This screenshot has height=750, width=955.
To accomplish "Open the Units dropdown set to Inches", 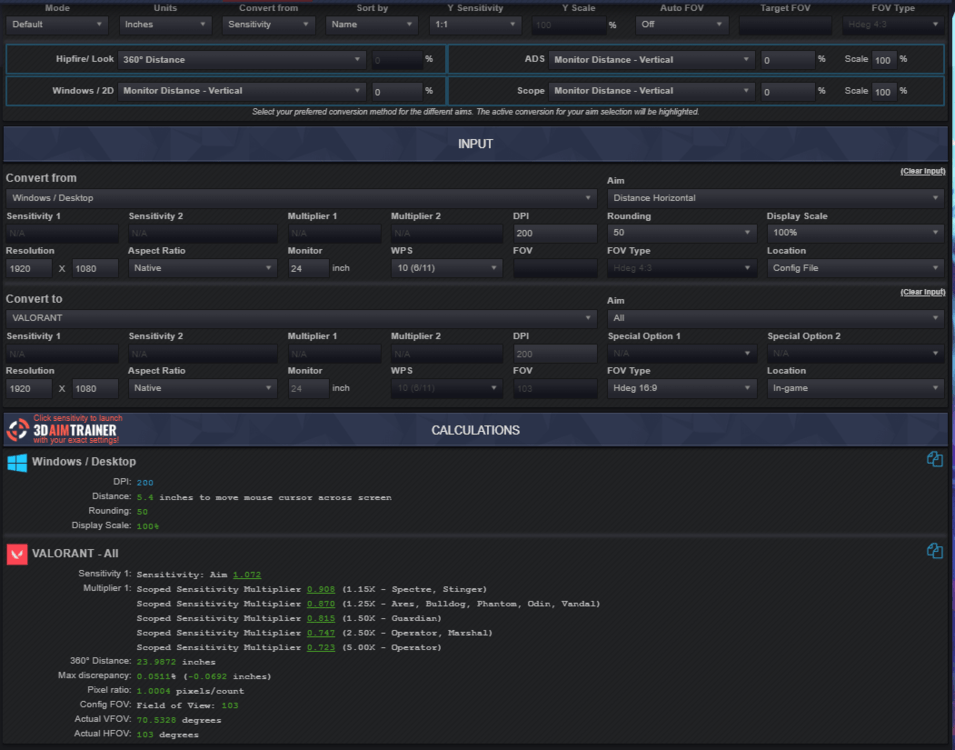I will (x=164, y=25).
